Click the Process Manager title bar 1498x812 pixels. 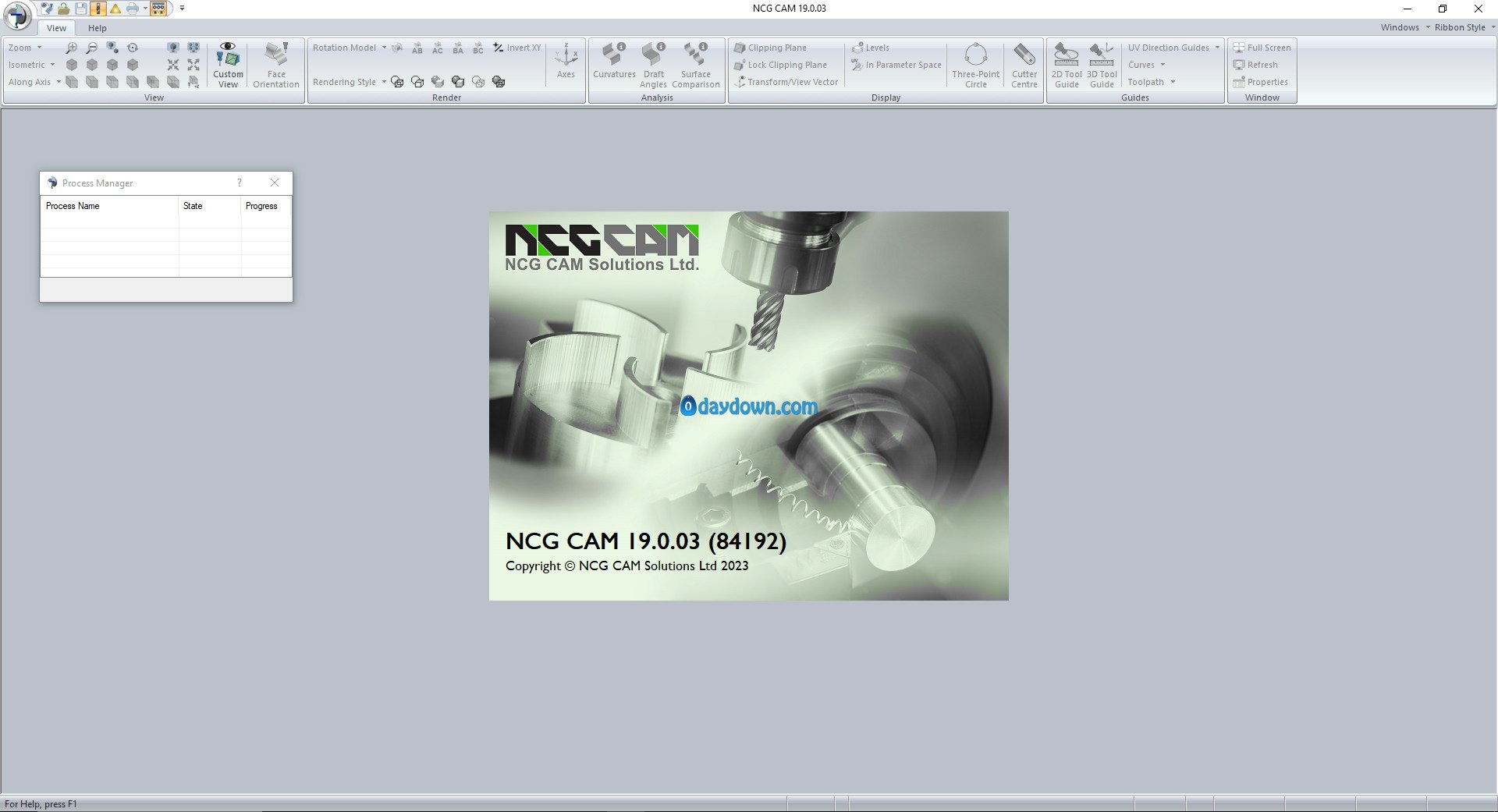[166, 183]
